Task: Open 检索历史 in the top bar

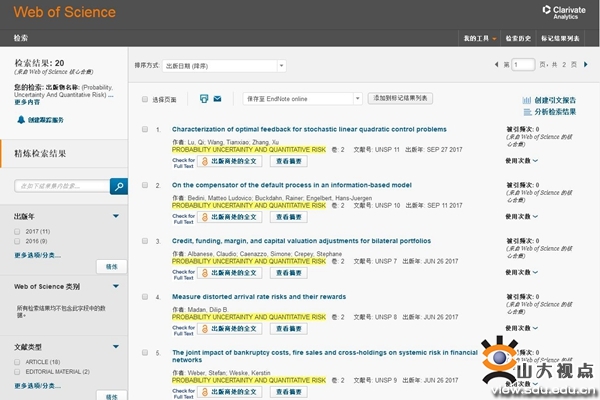Action: pyautogui.click(x=516, y=38)
